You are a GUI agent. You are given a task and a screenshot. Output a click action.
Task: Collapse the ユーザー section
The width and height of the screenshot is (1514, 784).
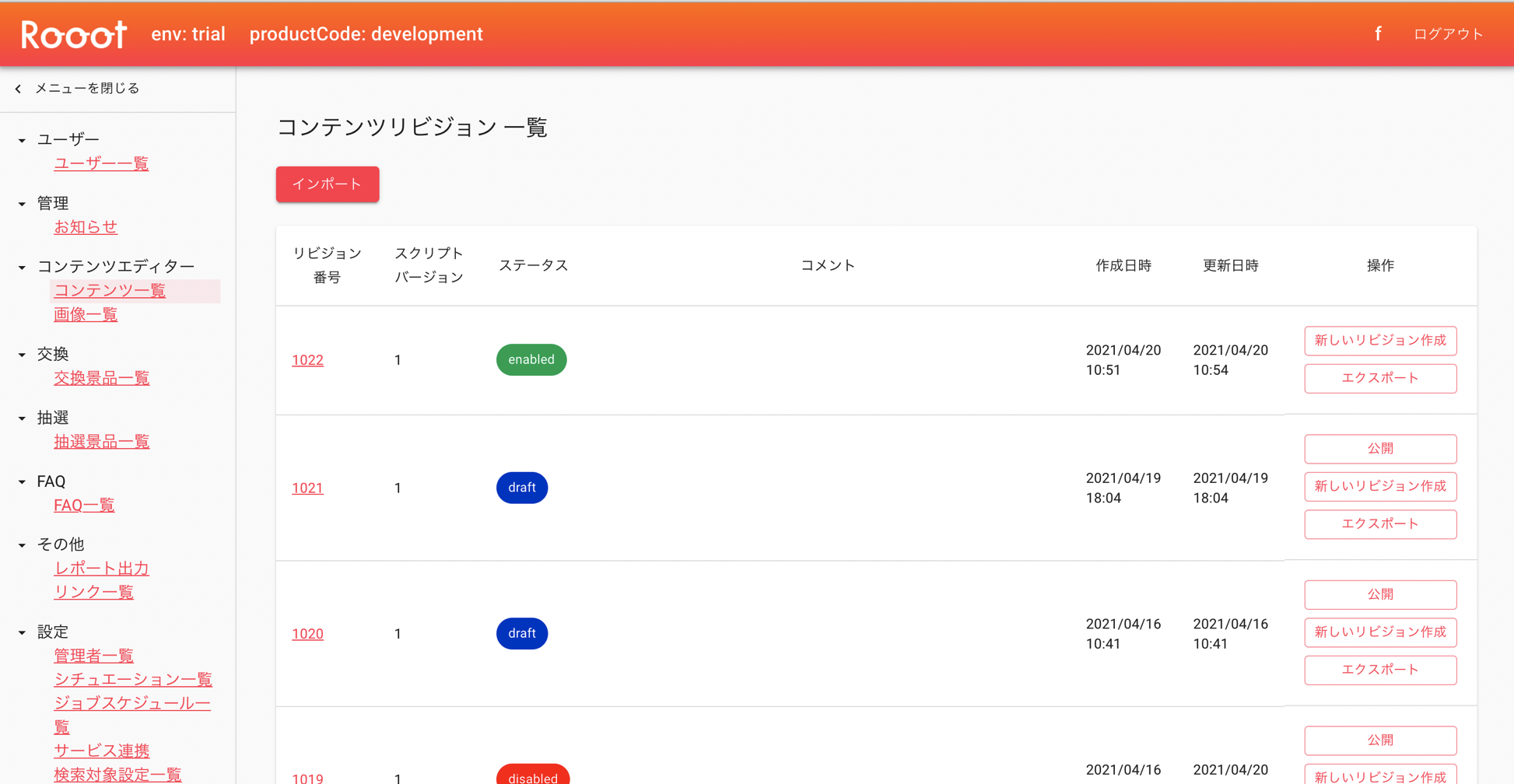pos(22,140)
